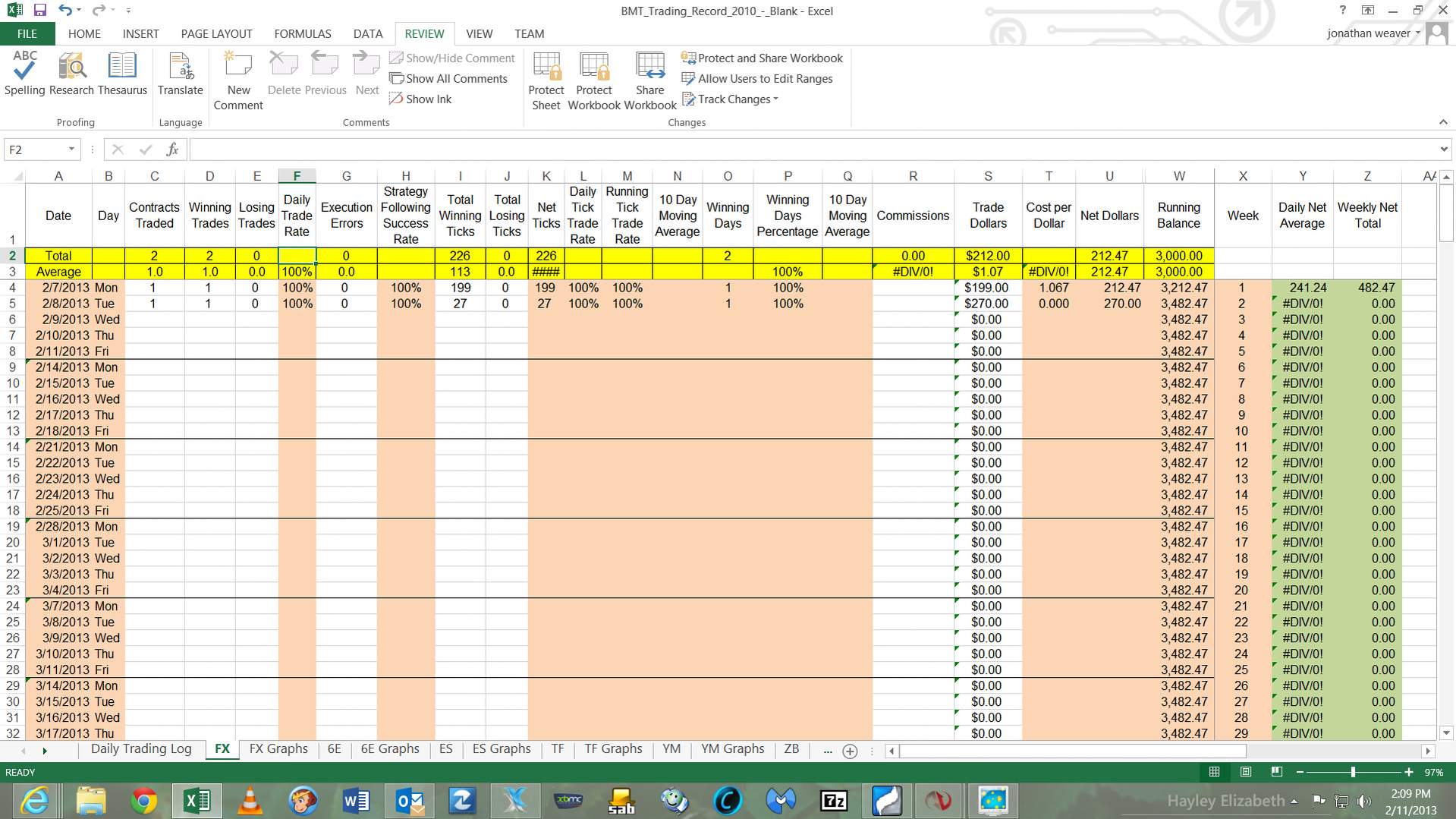Zoom out with the minus button
Image resolution: width=1456 pixels, height=819 pixels.
[x=1300, y=772]
